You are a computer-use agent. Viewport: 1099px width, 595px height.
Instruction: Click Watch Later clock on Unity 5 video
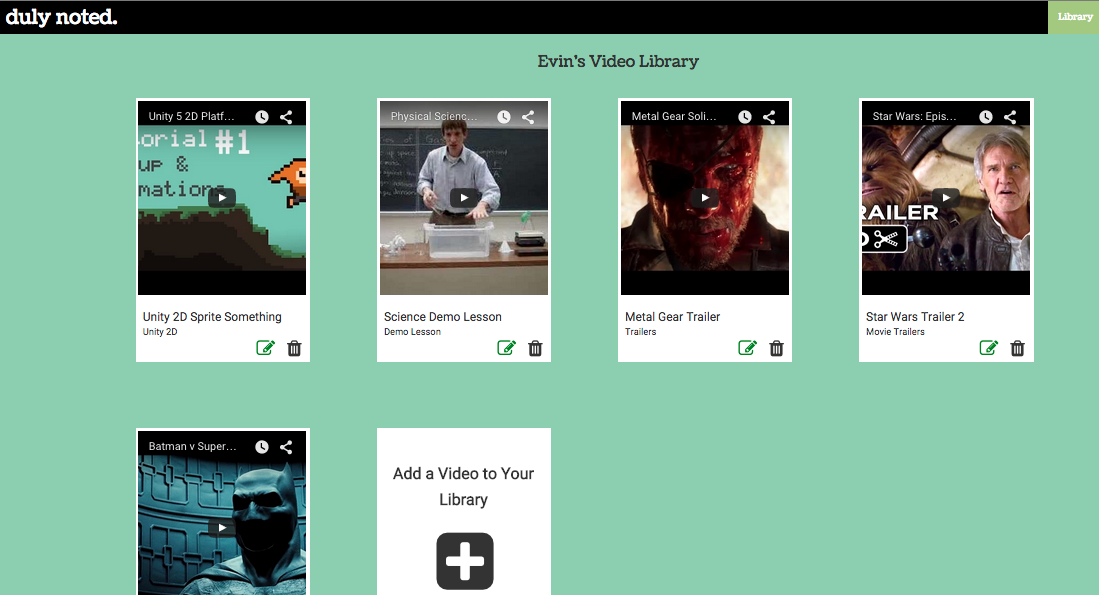pyautogui.click(x=262, y=117)
